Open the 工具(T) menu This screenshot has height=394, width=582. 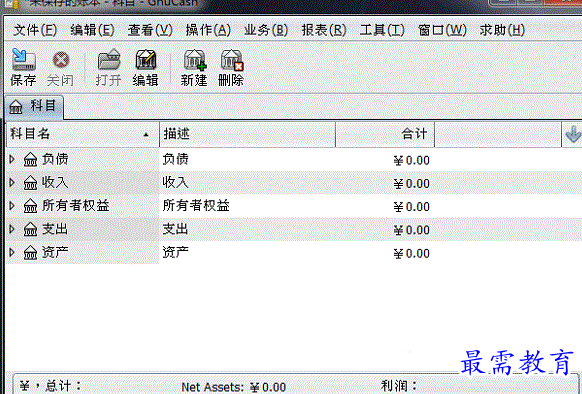[382, 30]
